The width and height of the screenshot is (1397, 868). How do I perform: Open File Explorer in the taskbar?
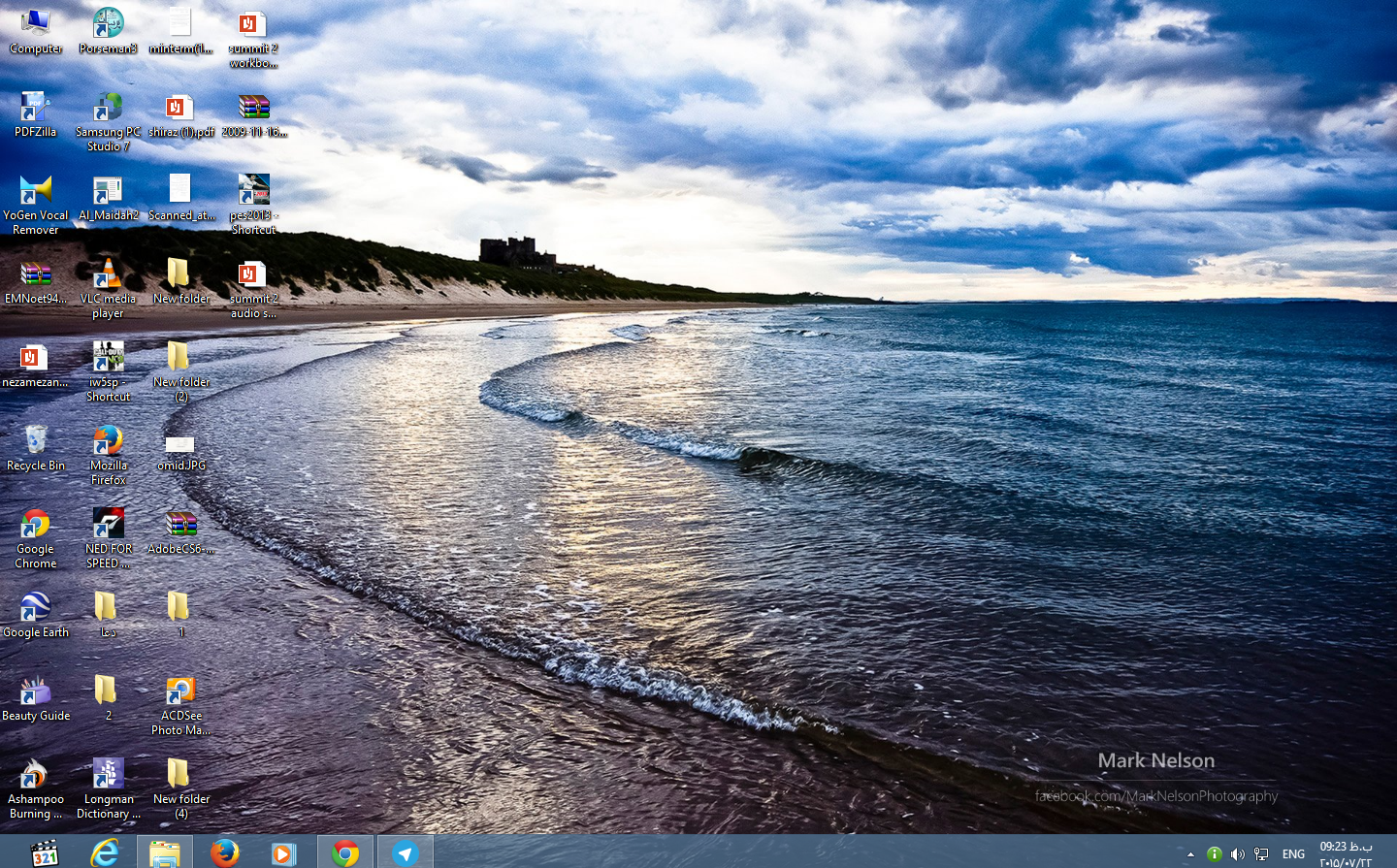coord(165,852)
